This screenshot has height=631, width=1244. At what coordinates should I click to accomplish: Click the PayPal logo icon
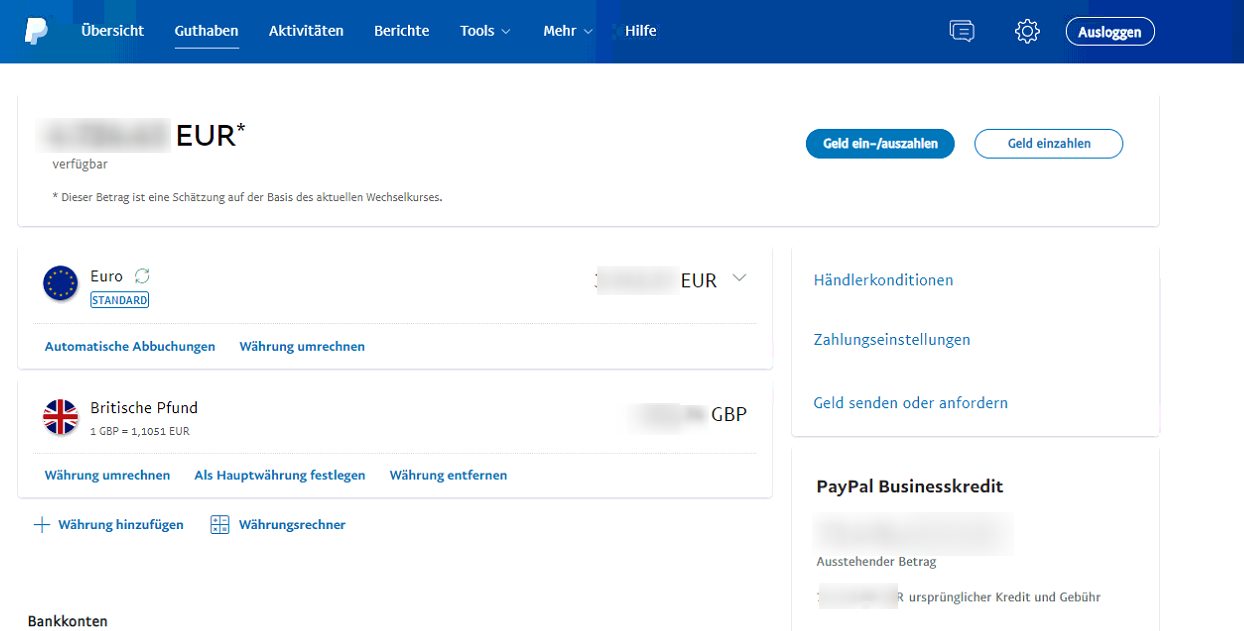click(x=36, y=31)
